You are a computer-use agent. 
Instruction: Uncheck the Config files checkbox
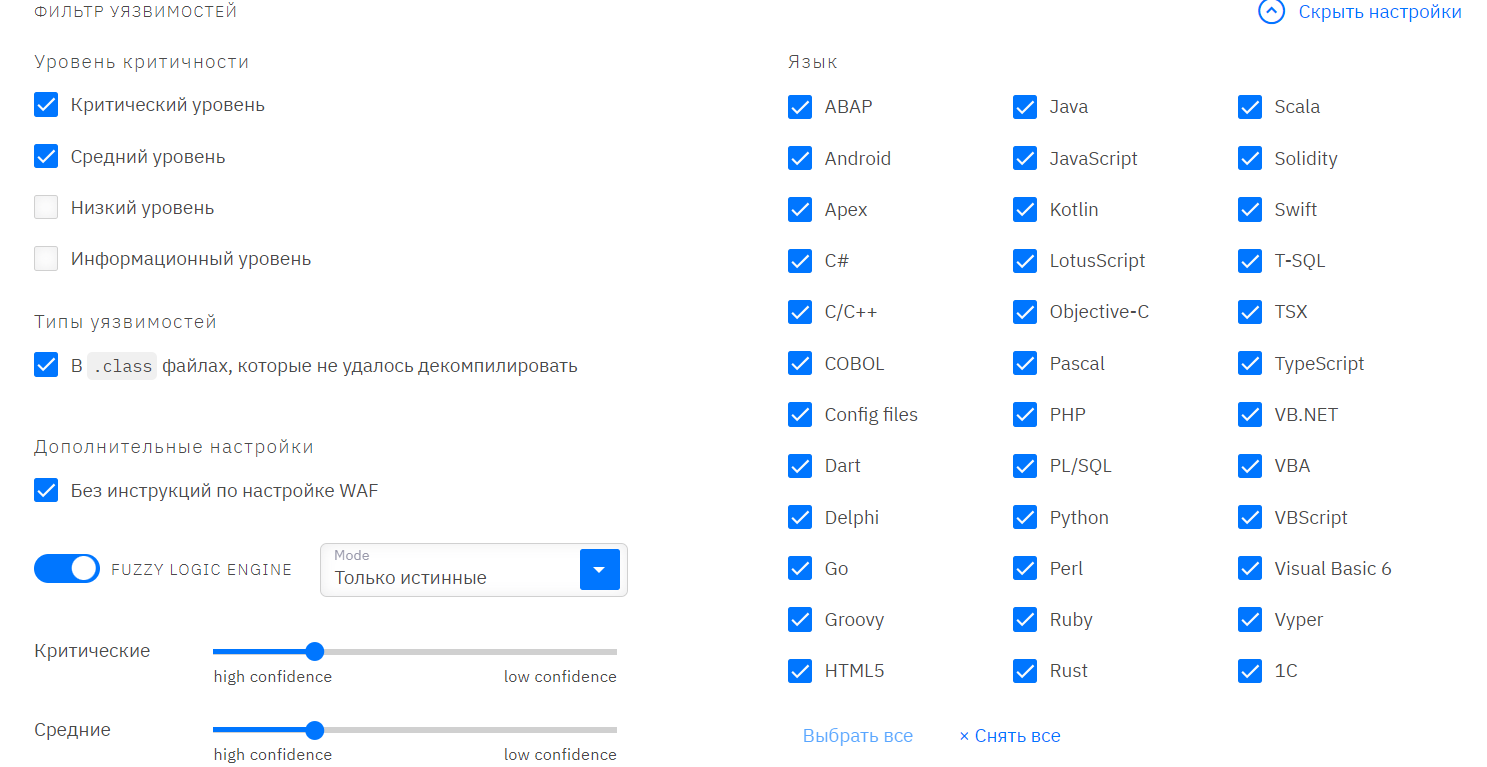coord(800,414)
